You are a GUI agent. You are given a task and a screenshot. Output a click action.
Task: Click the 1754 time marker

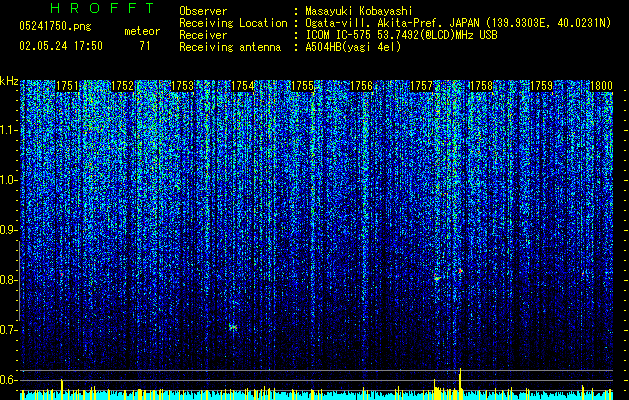[x=243, y=86]
